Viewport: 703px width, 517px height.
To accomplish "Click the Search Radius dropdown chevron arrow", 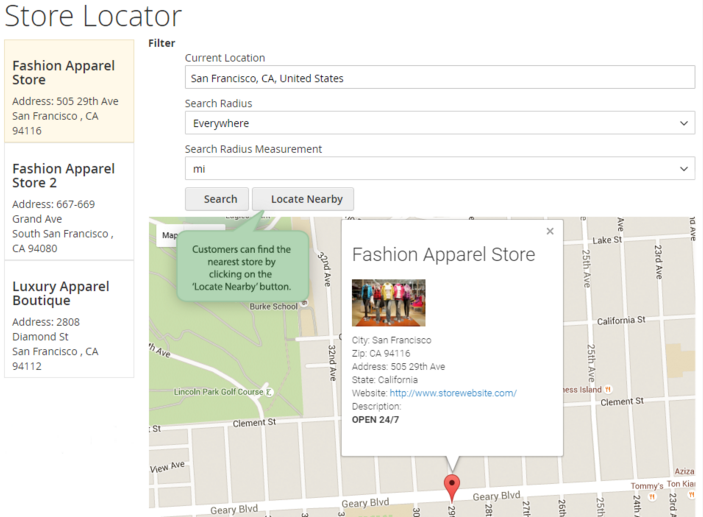I will (684, 124).
